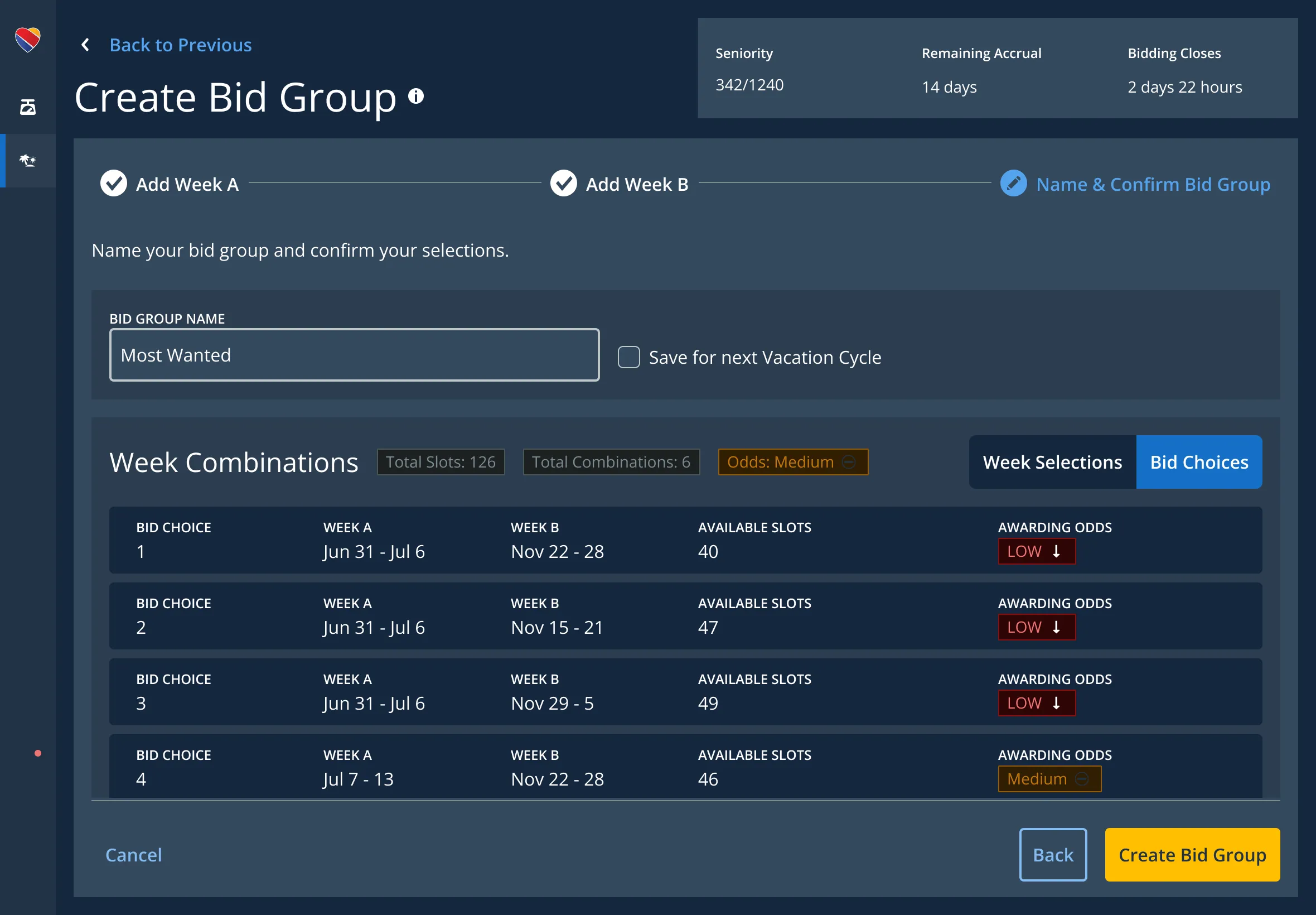1316x915 pixels.
Task: Select Week B Nov 22 - 28 in bid choice 1
Action: point(558,552)
